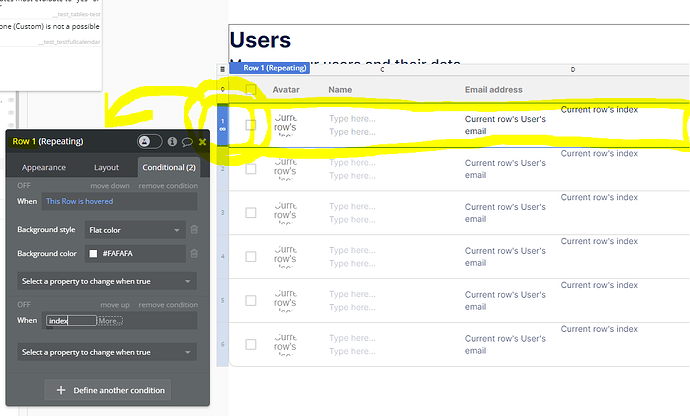Remove the This Row is hovered condition
690x416 pixels.
point(168,186)
